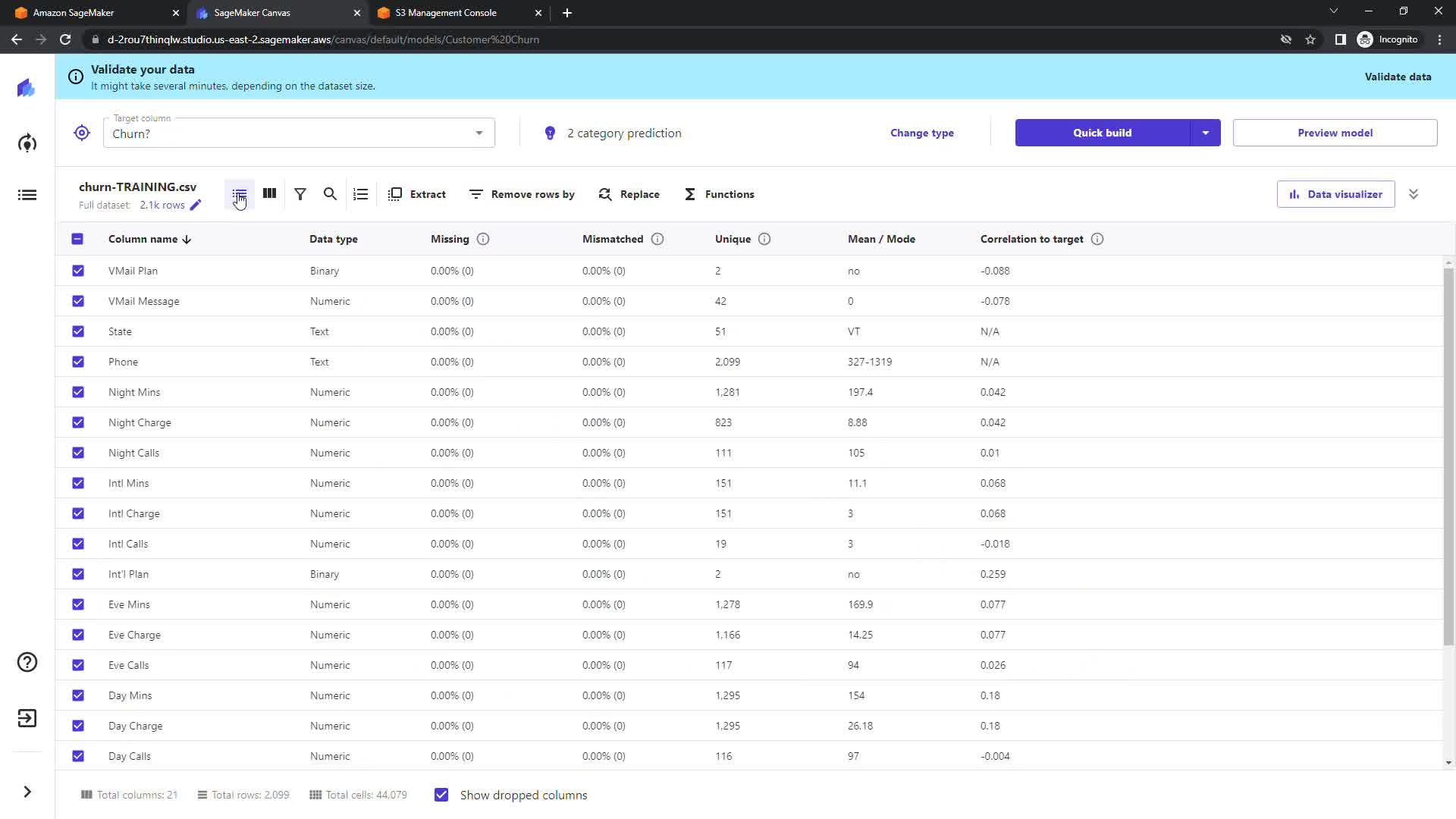Uncheck the State column checkbox
1456x819 pixels.
[x=78, y=331]
